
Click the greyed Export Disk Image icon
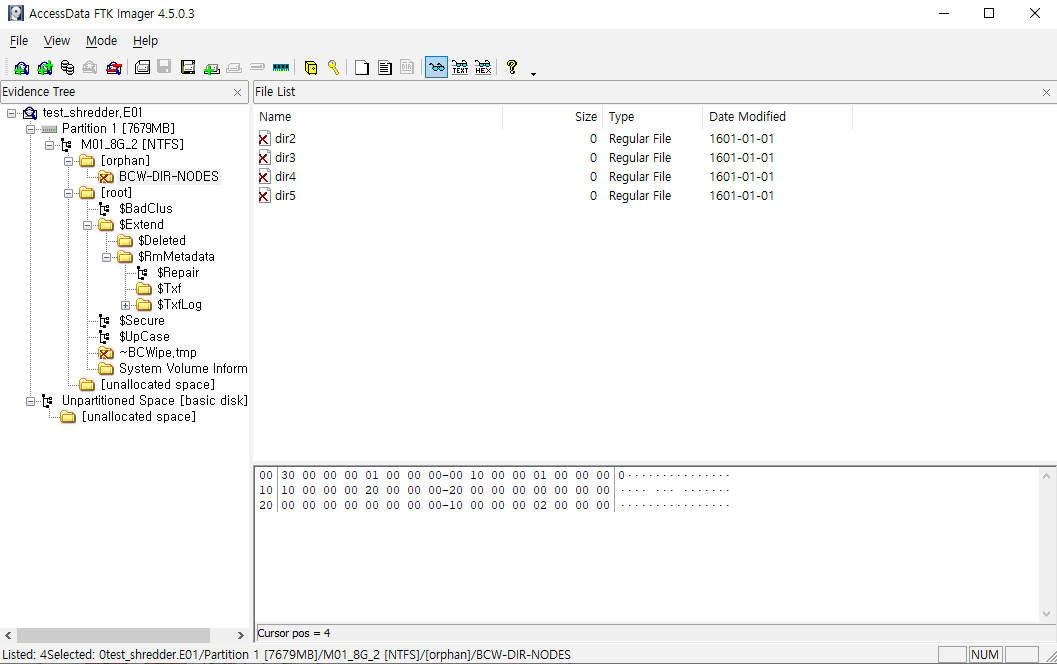coord(164,67)
